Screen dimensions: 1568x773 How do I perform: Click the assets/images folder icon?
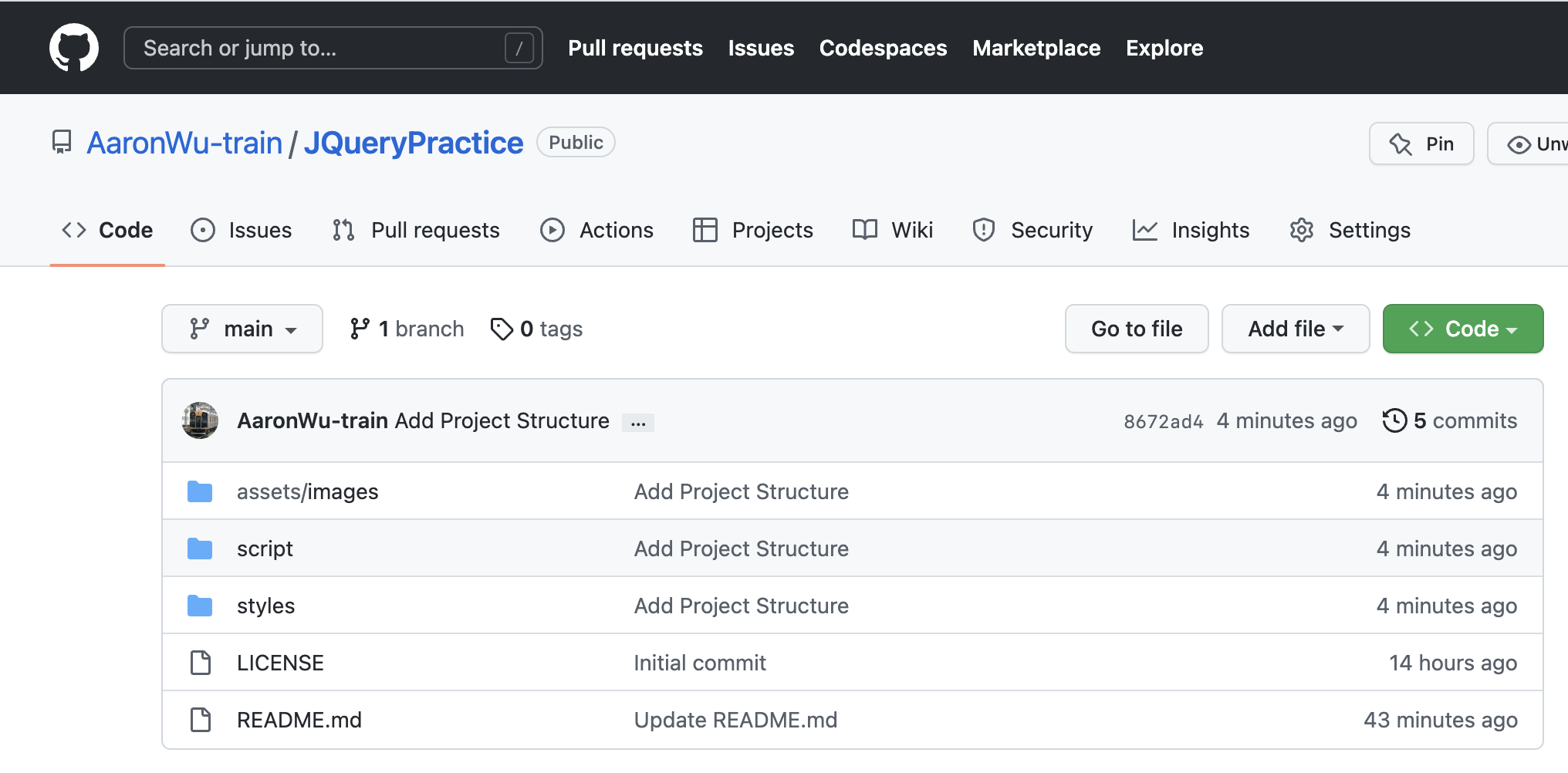click(200, 491)
